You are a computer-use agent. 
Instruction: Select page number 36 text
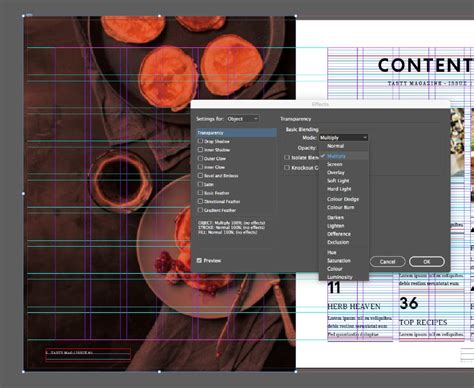click(408, 303)
